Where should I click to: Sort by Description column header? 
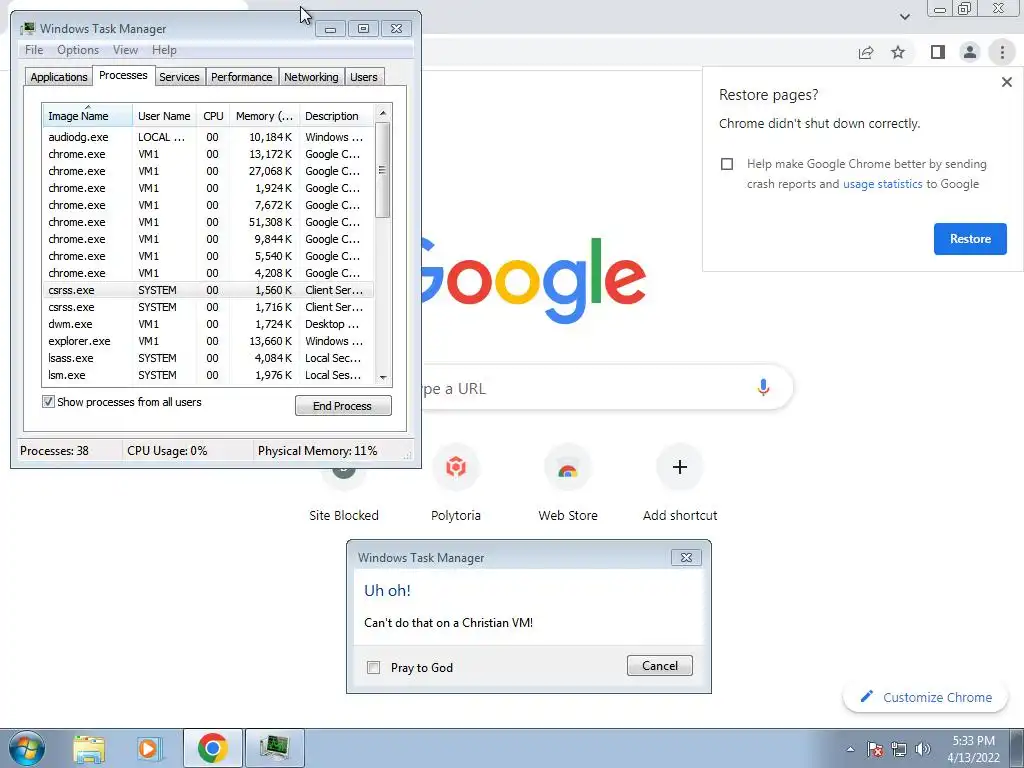(336, 116)
